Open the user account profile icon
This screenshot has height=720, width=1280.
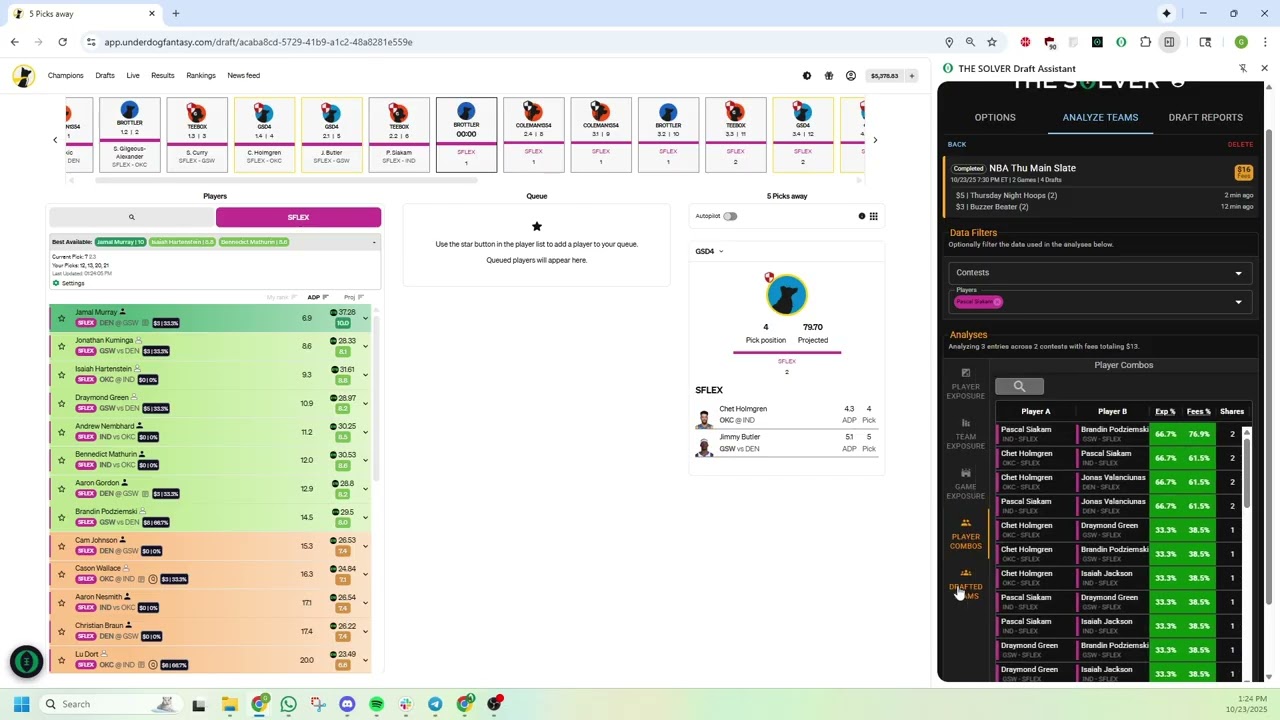coord(851,76)
